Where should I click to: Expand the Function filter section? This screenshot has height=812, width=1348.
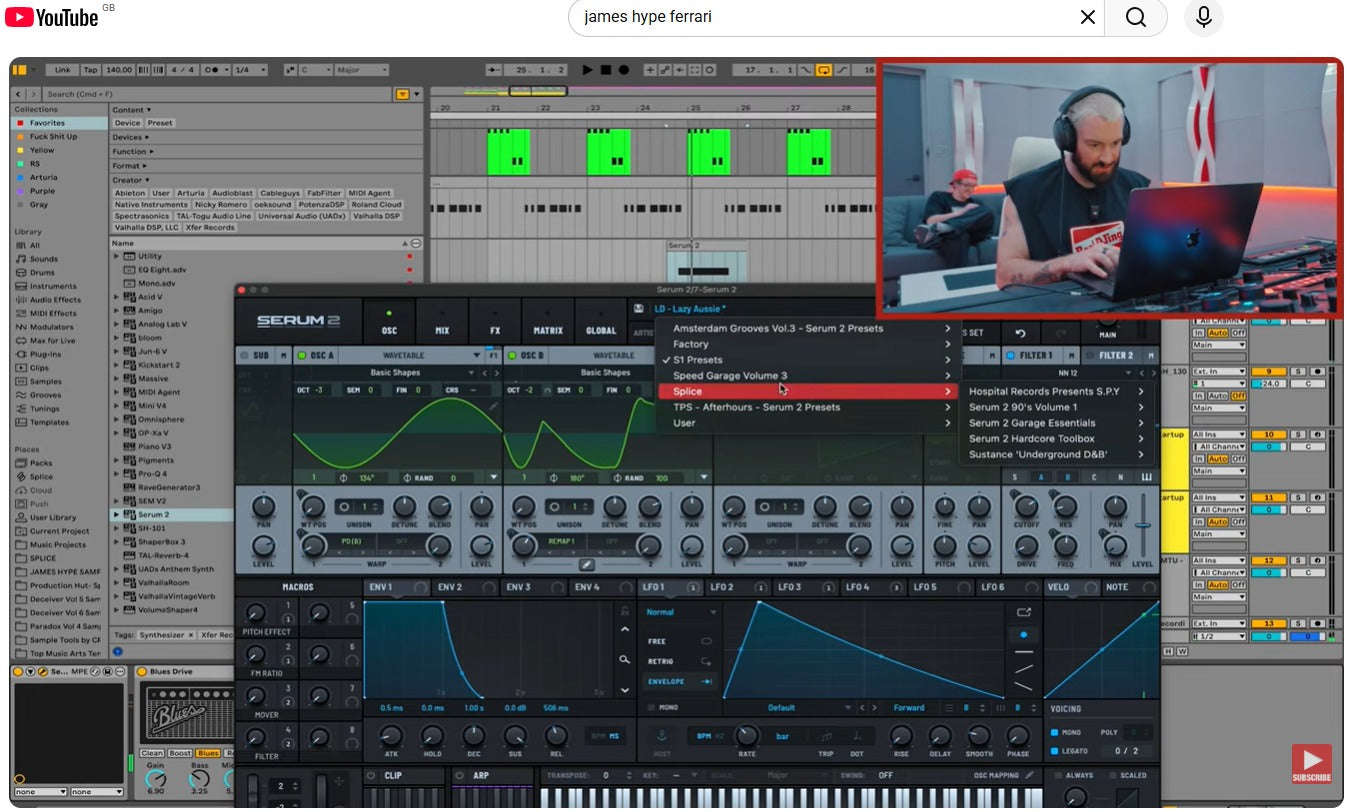tap(132, 151)
